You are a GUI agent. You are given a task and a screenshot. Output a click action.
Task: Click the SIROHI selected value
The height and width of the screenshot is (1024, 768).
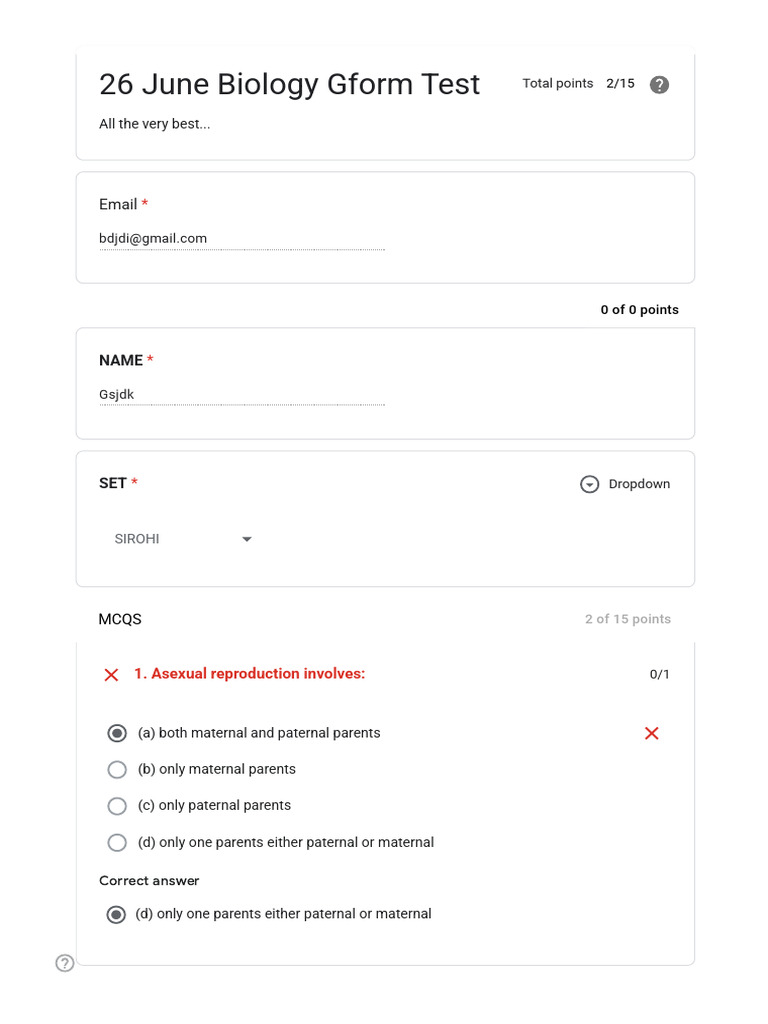click(137, 539)
